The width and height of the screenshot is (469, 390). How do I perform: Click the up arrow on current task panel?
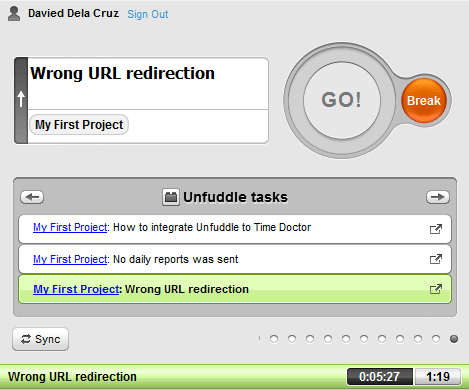tap(21, 99)
